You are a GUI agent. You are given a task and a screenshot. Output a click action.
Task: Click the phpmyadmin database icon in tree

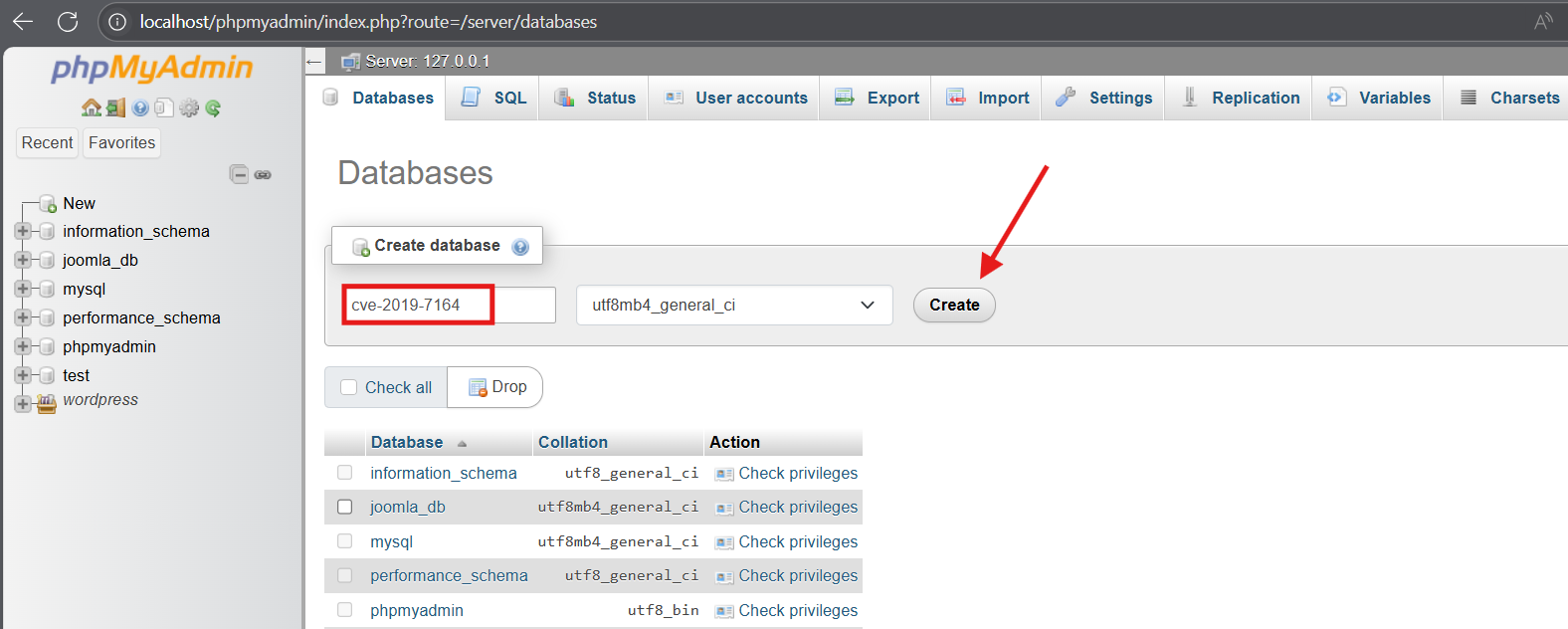click(46, 347)
